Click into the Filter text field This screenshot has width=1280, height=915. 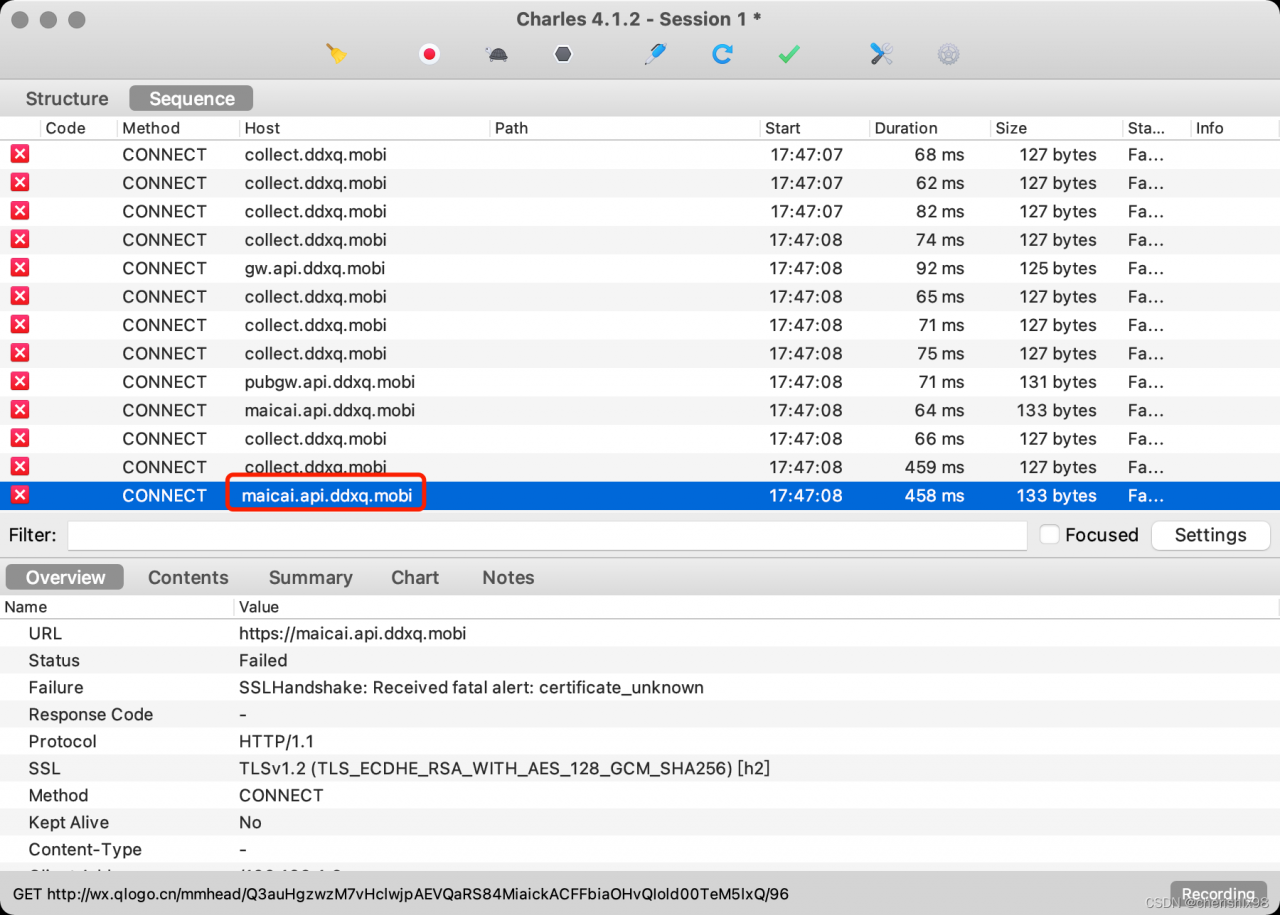(x=547, y=535)
